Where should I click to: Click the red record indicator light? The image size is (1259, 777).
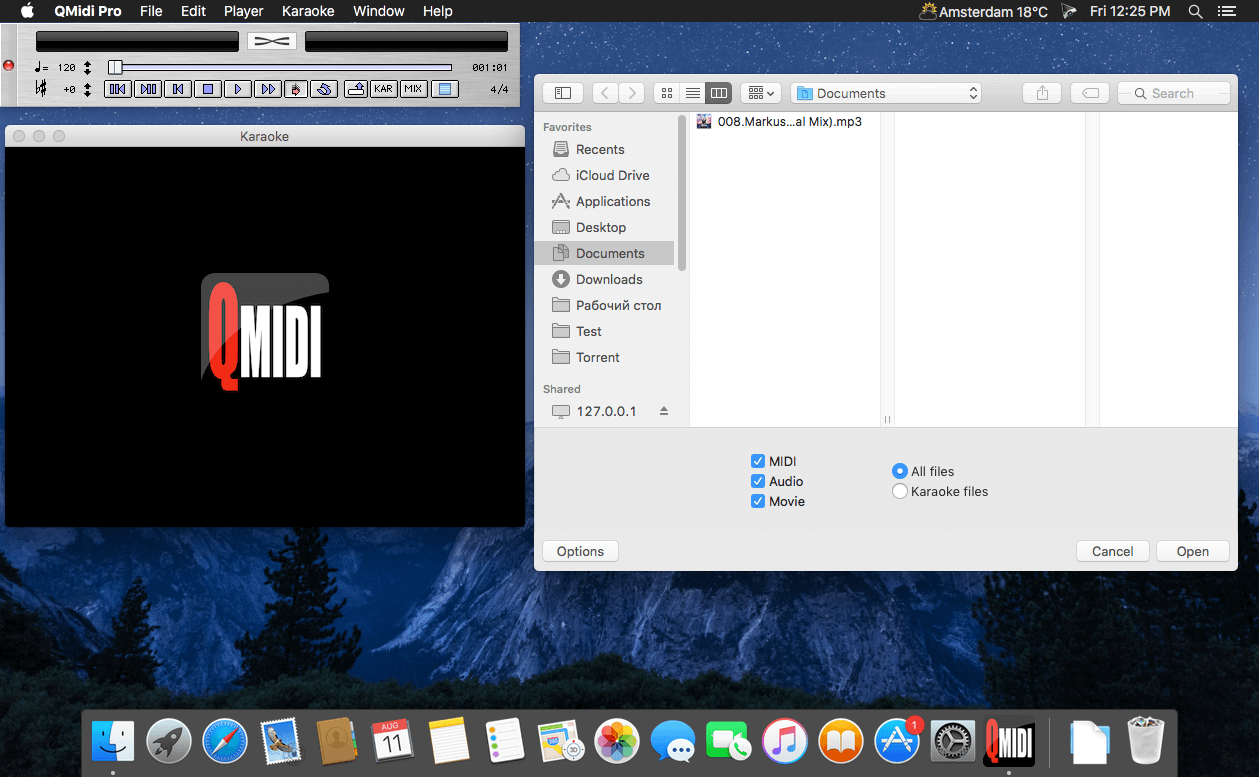click(x=9, y=66)
